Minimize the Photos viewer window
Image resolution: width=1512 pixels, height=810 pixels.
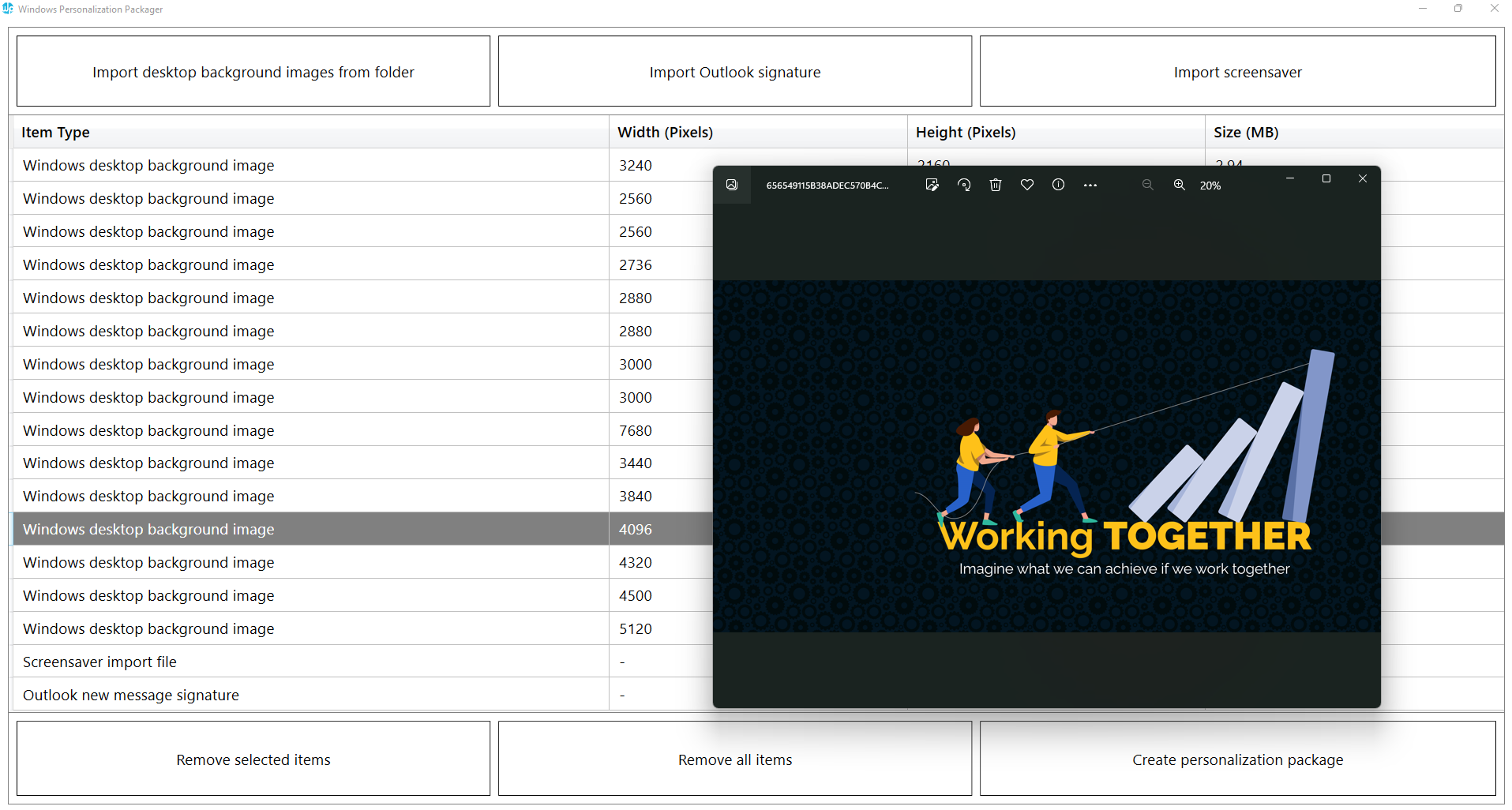point(1290,178)
